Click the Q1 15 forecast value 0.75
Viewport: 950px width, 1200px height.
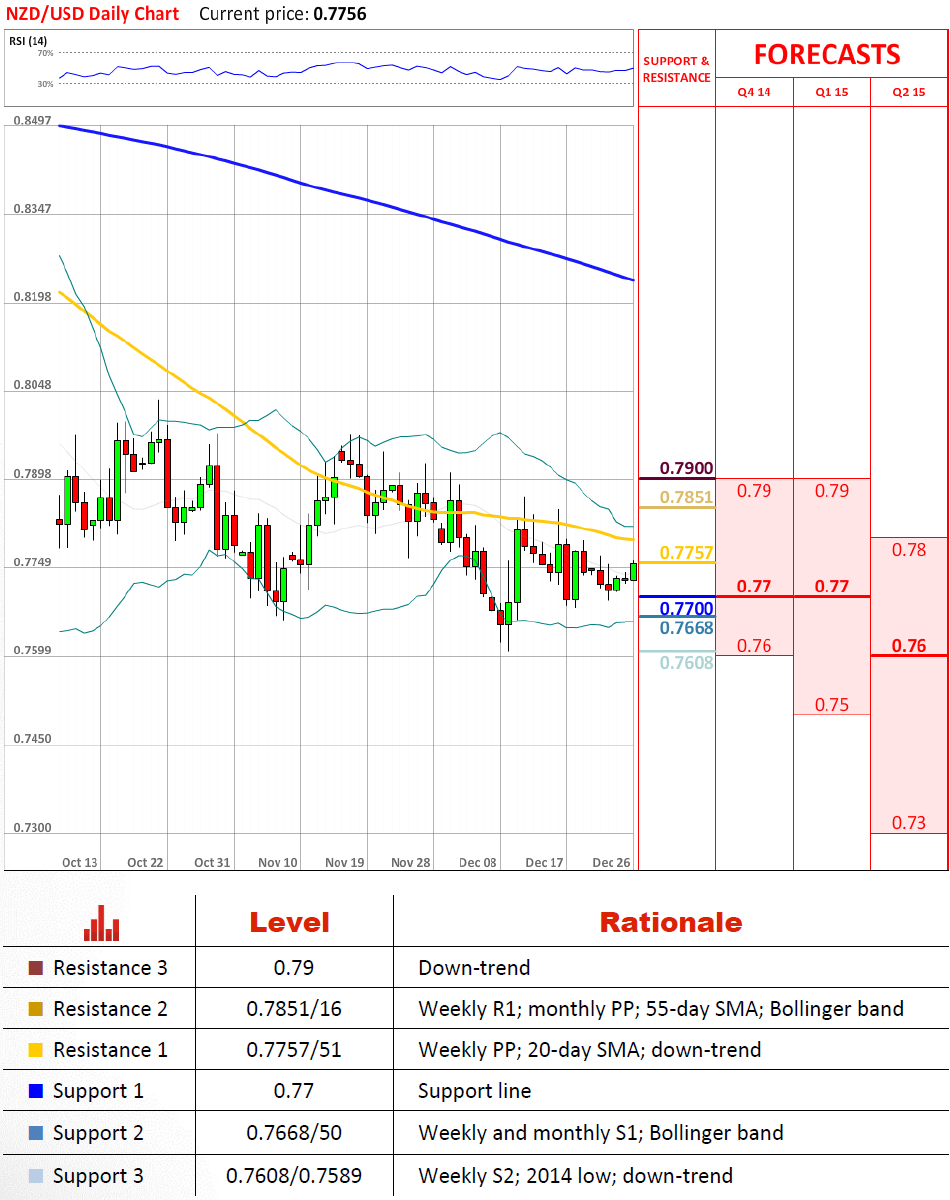[832, 705]
